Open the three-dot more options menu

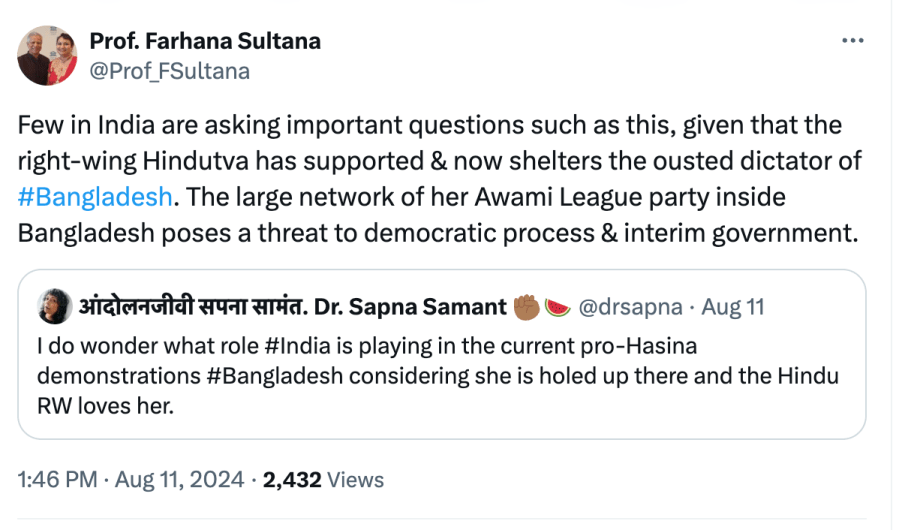(x=852, y=41)
